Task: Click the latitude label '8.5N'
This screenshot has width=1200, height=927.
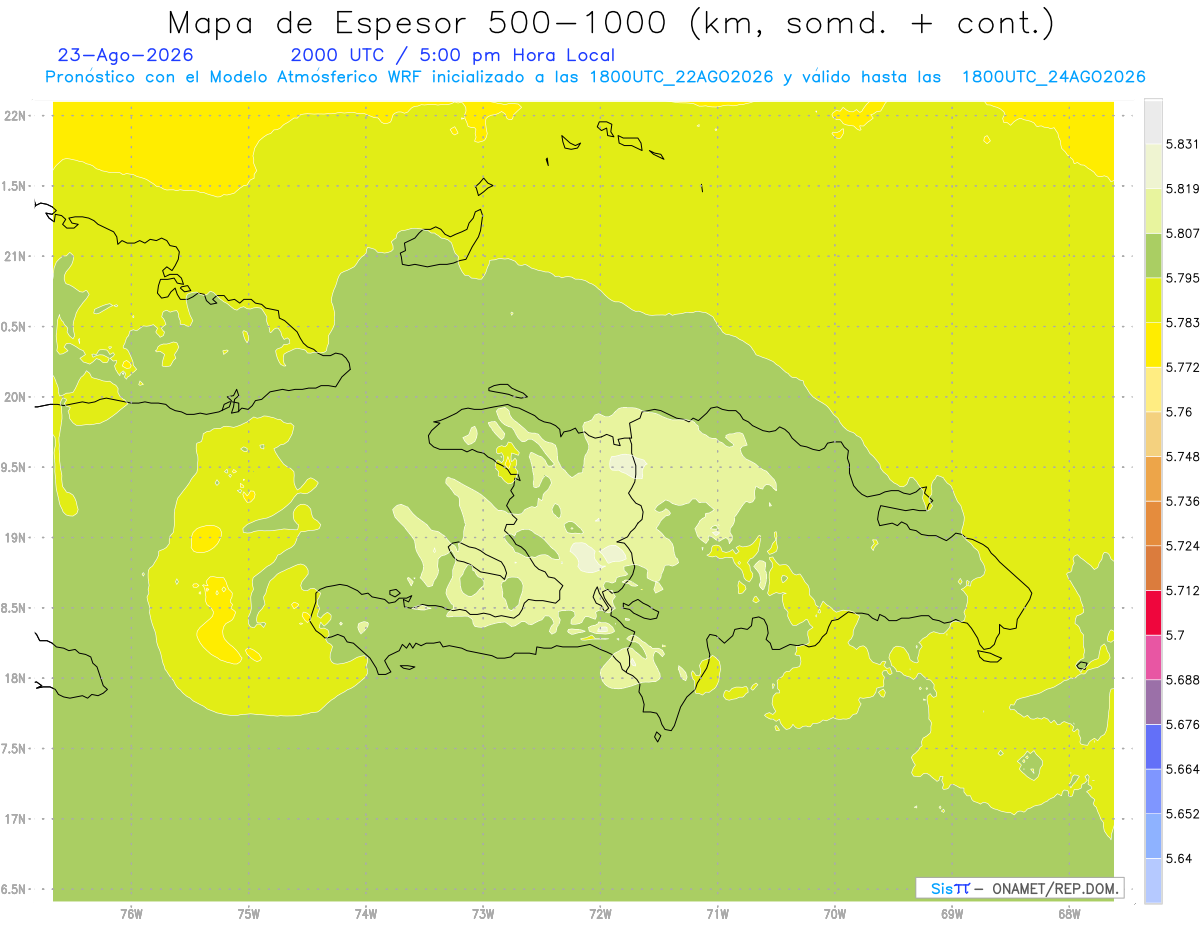Action: (x=14, y=608)
